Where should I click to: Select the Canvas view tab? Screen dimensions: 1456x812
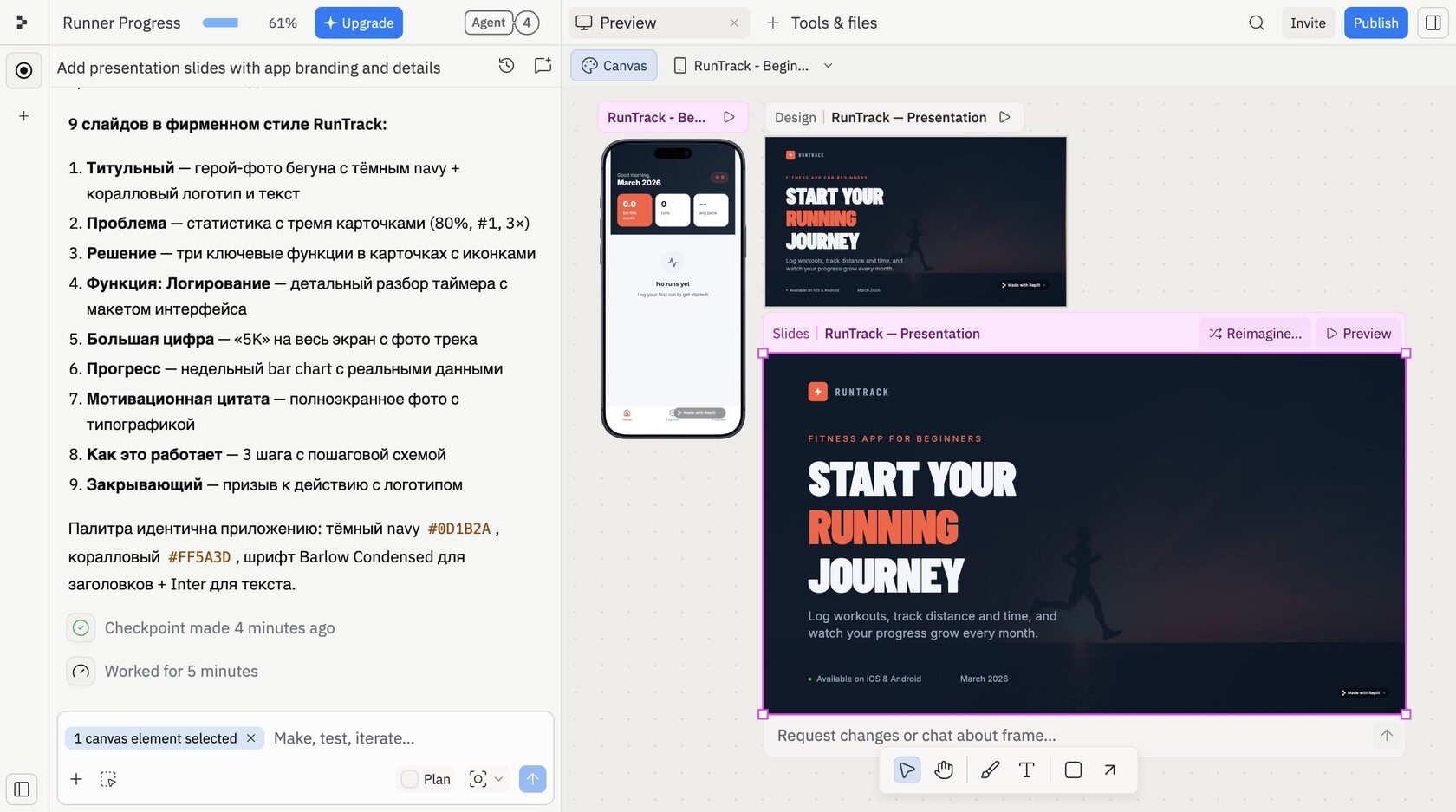[x=614, y=66]
